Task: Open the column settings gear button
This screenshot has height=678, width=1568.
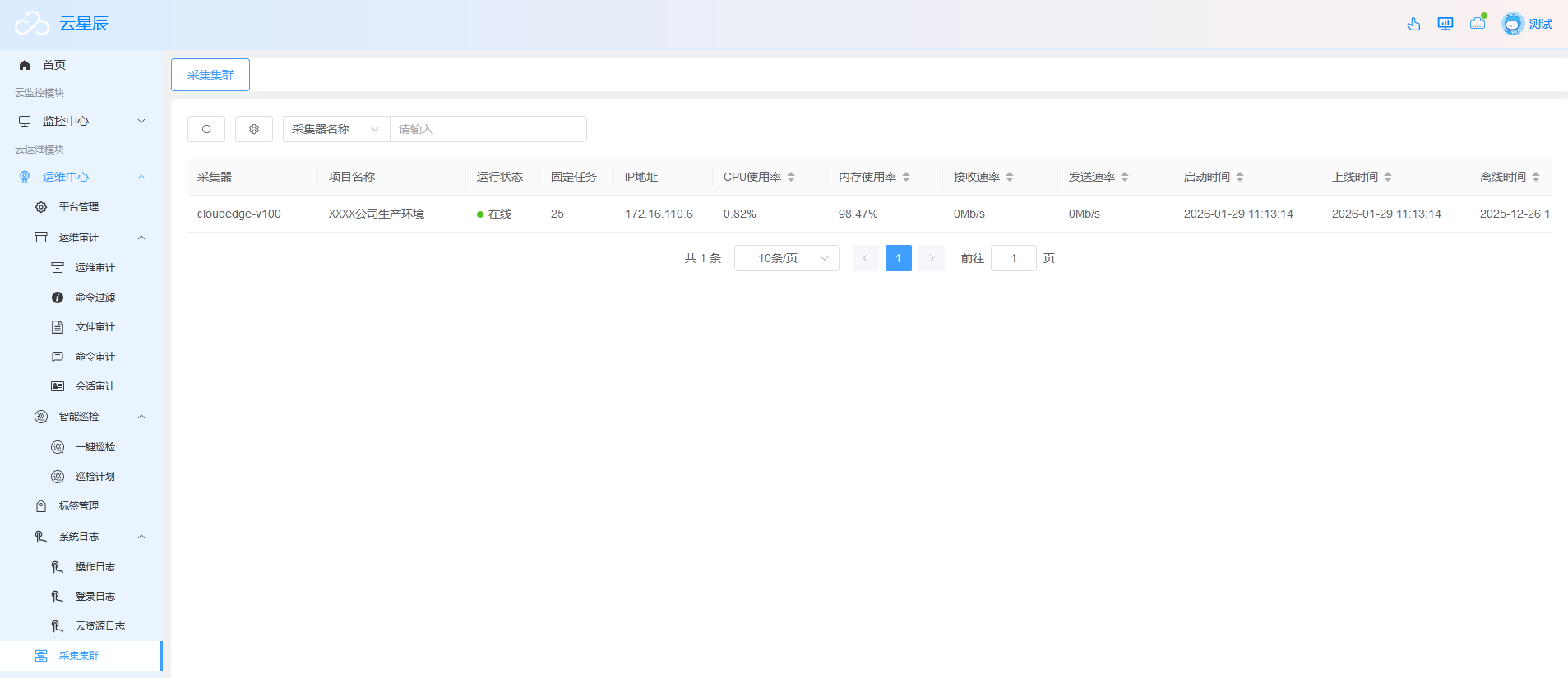Action: click(254, 129)
